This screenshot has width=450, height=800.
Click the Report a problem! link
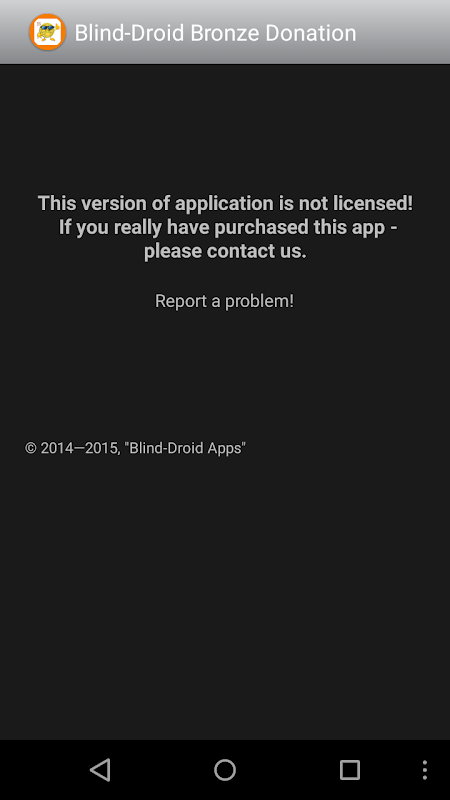tap(224, 301)
